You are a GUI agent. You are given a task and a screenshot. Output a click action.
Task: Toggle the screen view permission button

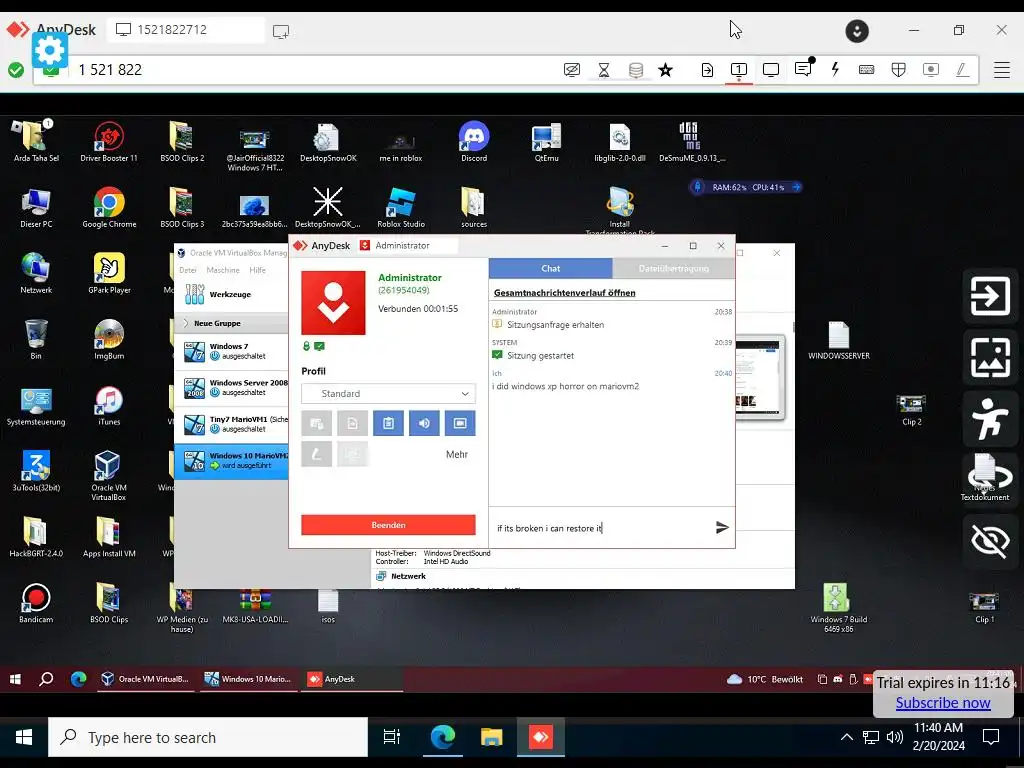(460, 423)
